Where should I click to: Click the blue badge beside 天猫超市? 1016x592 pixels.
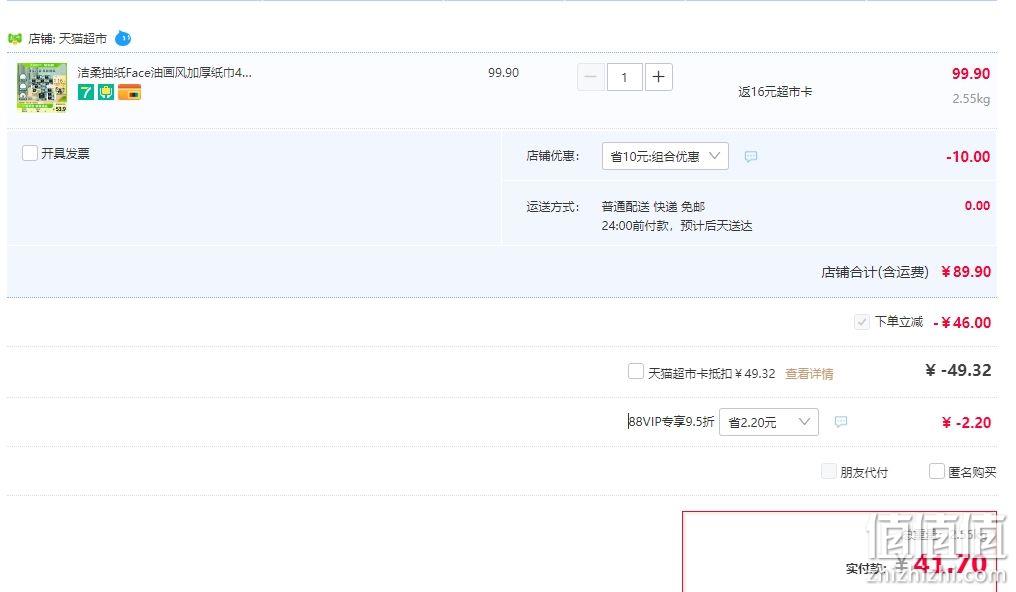[122, 39]
